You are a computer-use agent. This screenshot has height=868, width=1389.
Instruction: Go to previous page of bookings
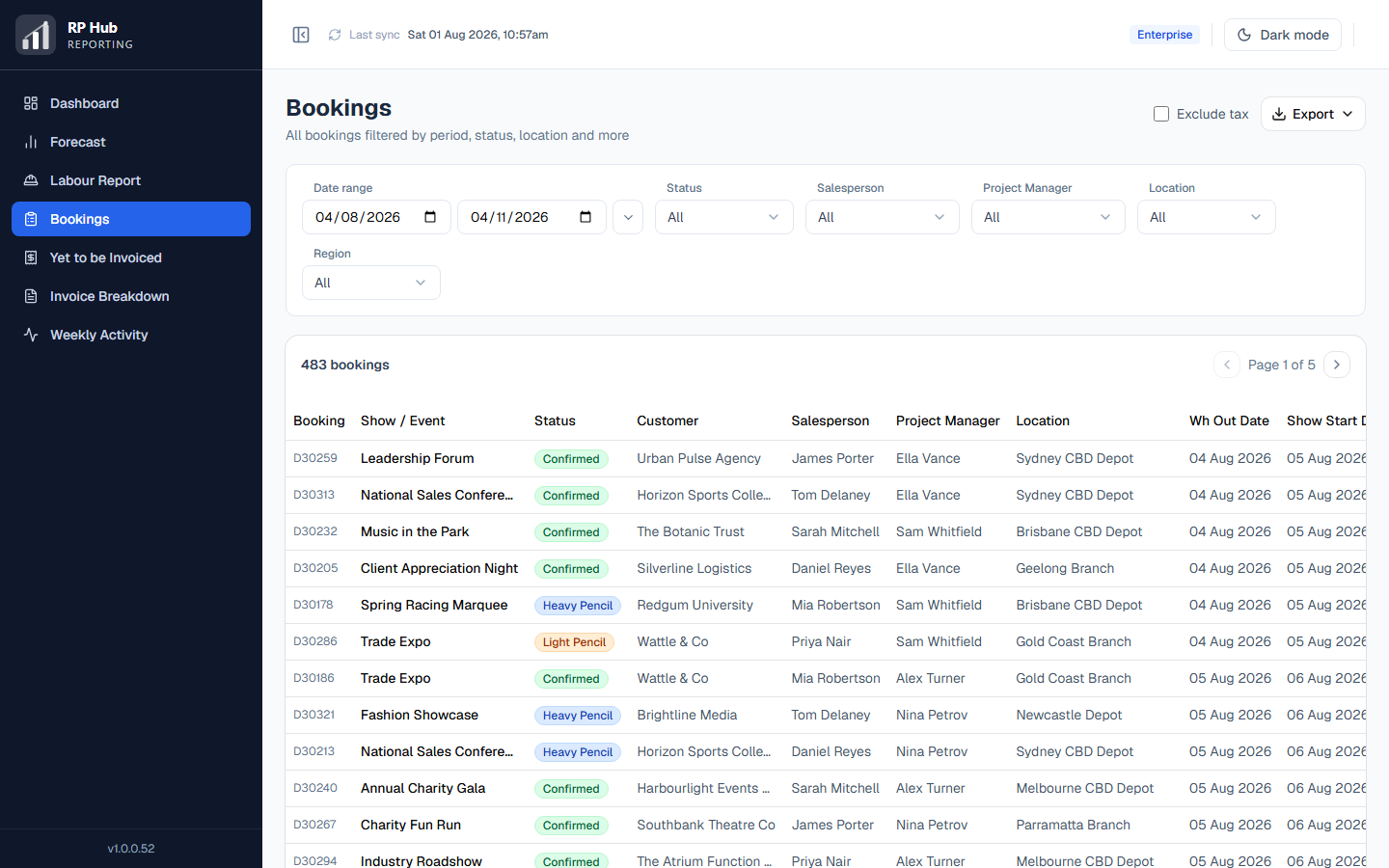click(x=1227, y=365)
